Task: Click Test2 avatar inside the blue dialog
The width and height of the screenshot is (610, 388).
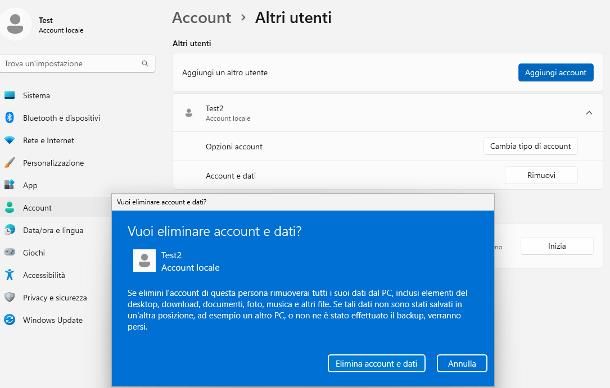Action: pyautogui.click(x=144, y=261)
